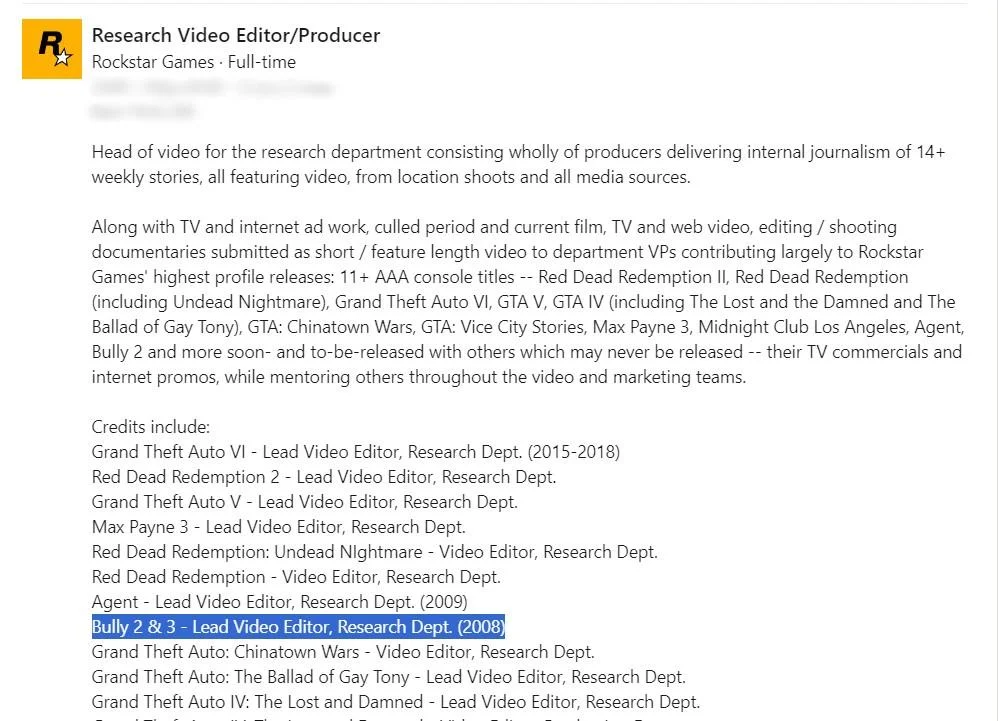This screenshot has width=998, height=721.
Task: Select the Red Dead Redemption 2 credit line
Action: 324,477
